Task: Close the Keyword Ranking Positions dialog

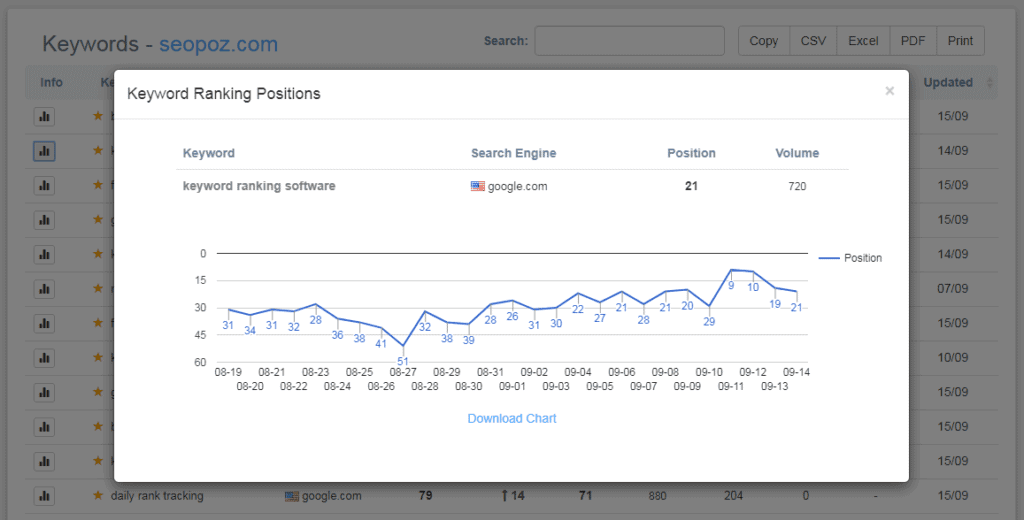Action: [x=889, y=91]
